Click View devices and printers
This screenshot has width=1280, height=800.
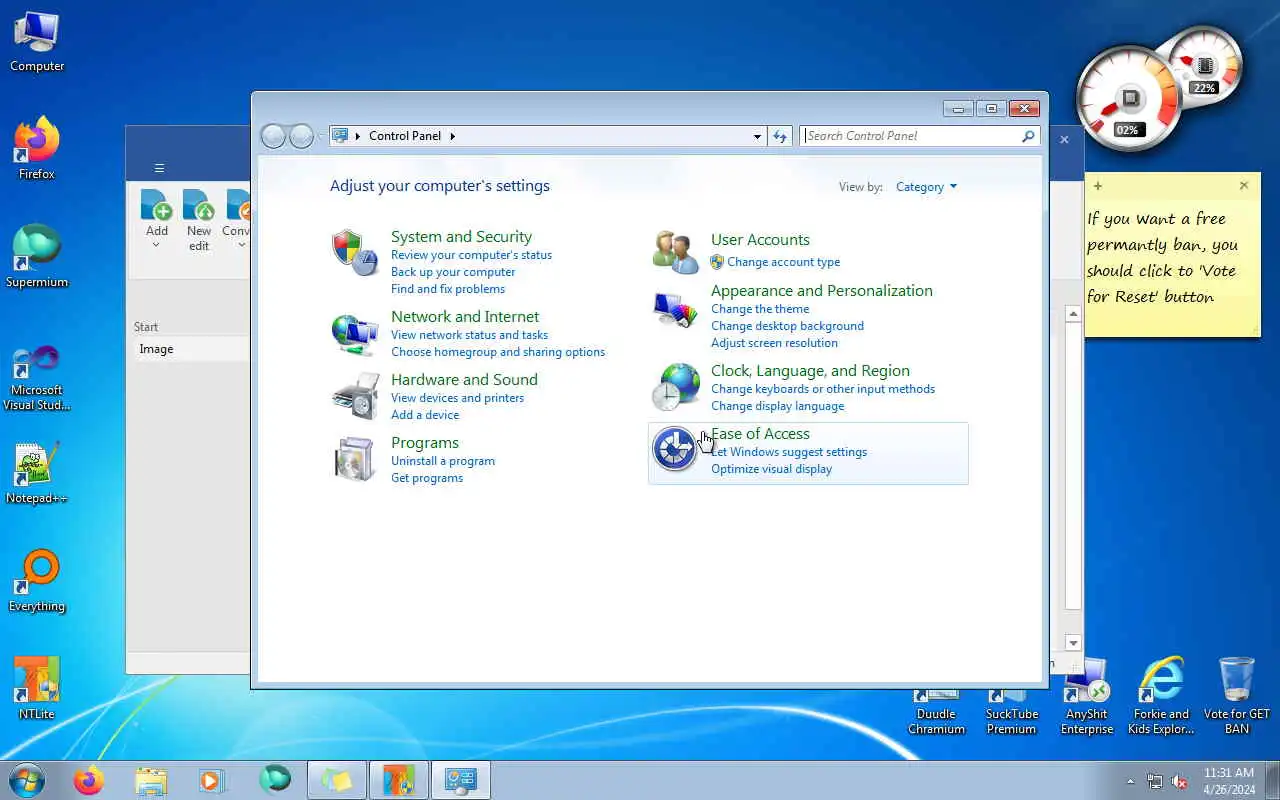click(457, 398)
